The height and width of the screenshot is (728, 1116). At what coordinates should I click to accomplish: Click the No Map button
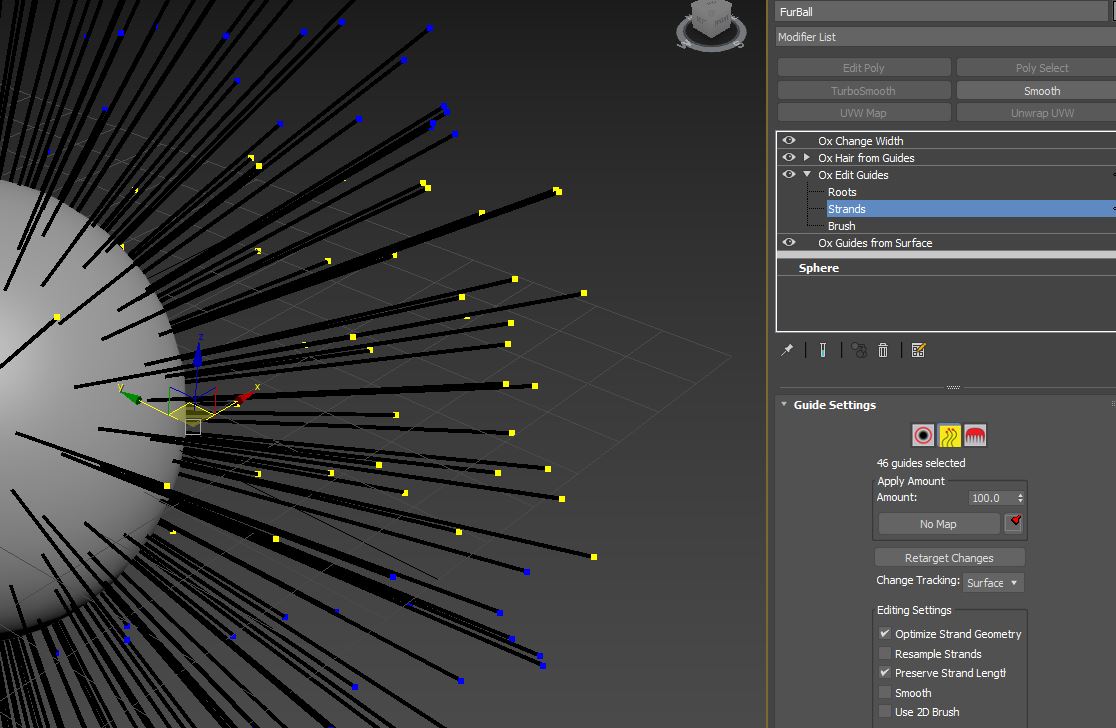(x=938, y=524)
